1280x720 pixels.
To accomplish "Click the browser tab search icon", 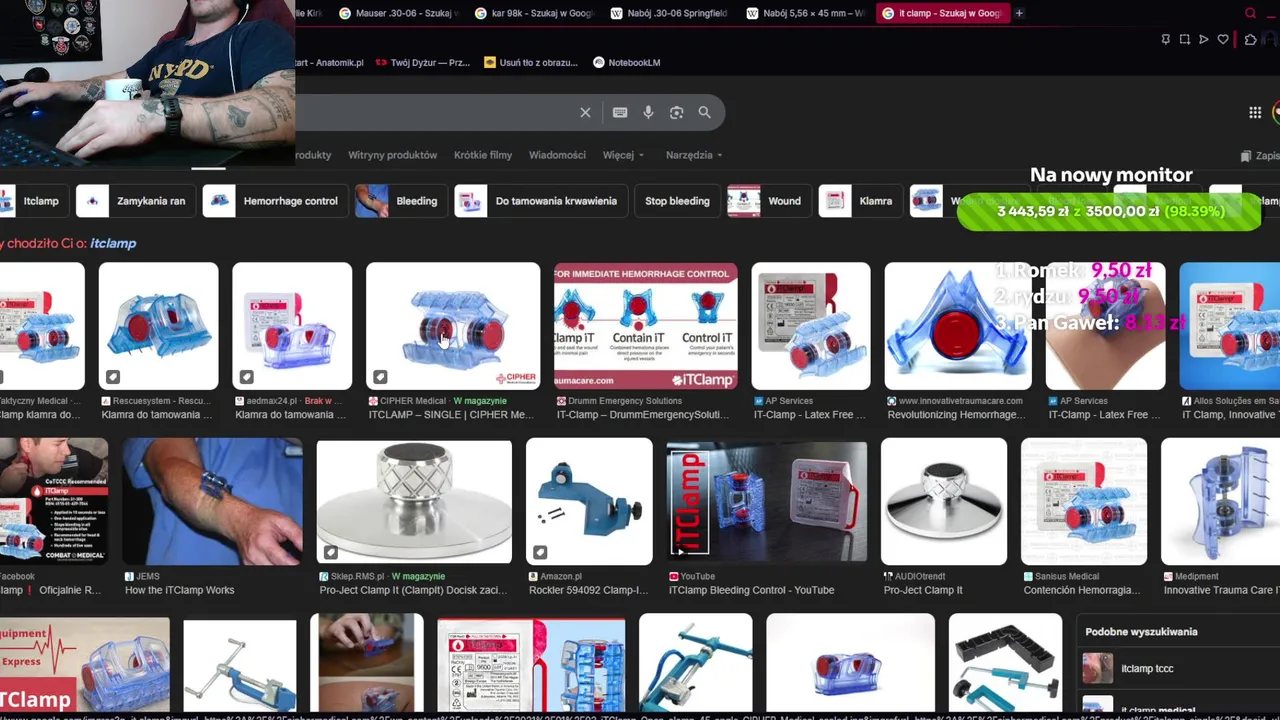I will [x=1250, y=13].
